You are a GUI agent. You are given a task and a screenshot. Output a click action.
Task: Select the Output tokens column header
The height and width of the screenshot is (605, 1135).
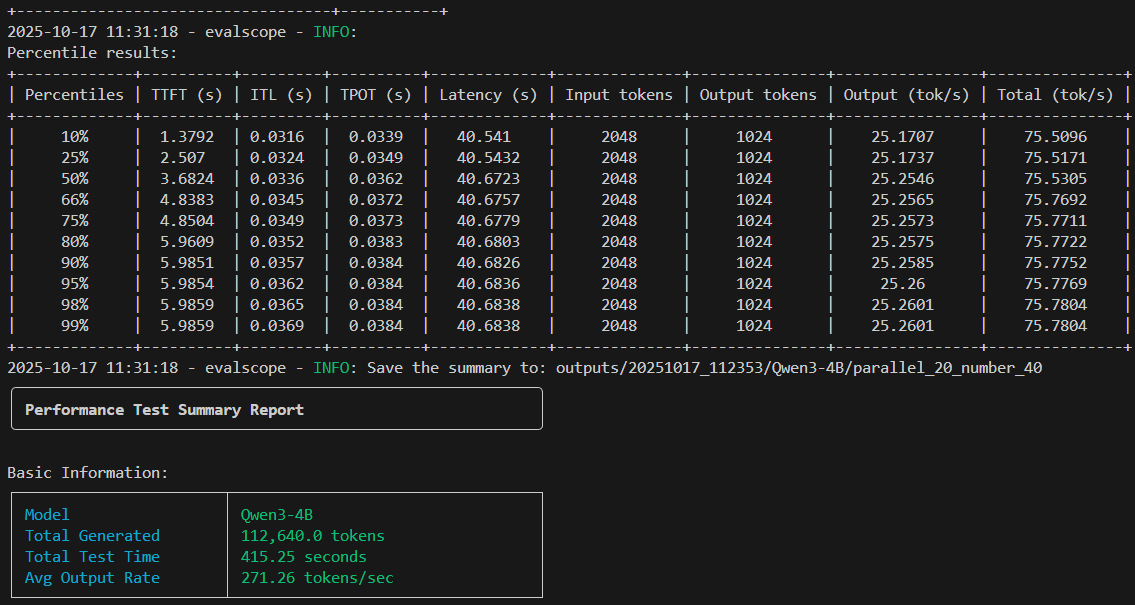[x=758, y=95]
